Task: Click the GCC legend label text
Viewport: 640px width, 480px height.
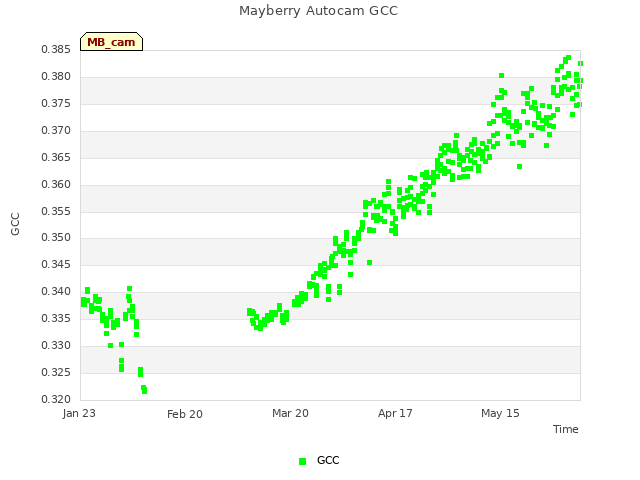Action: click(328, 460)
